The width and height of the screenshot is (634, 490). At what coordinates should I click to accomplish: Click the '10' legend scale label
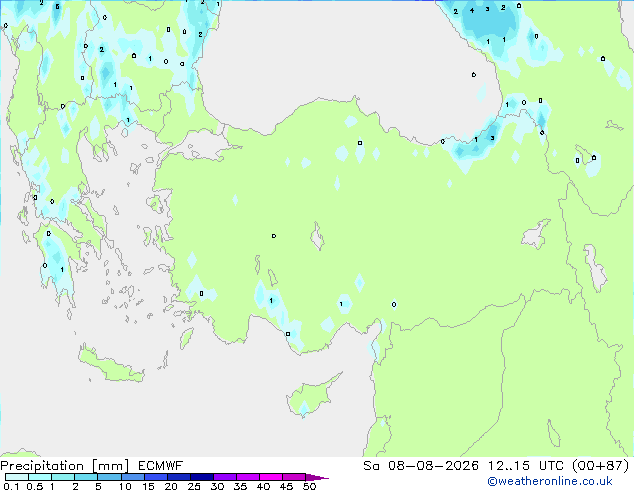[125, 486]
